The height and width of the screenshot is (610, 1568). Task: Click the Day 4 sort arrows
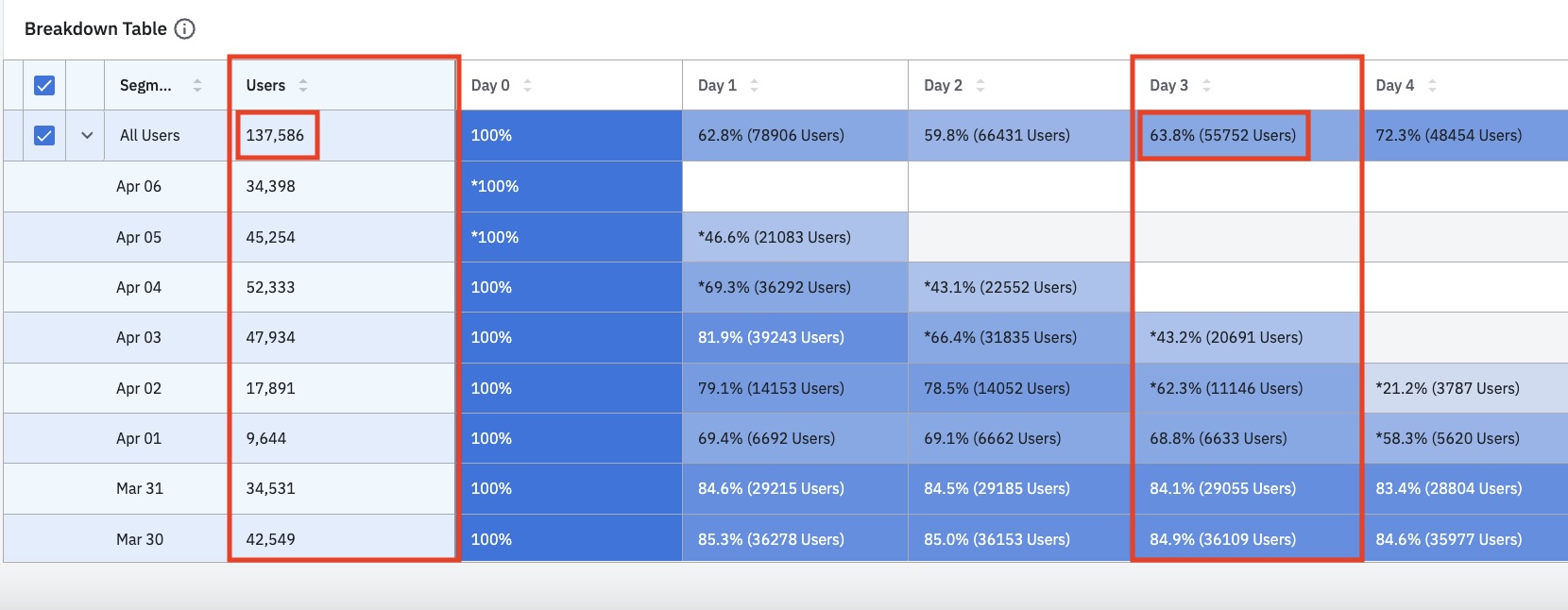pos(1432,86)
